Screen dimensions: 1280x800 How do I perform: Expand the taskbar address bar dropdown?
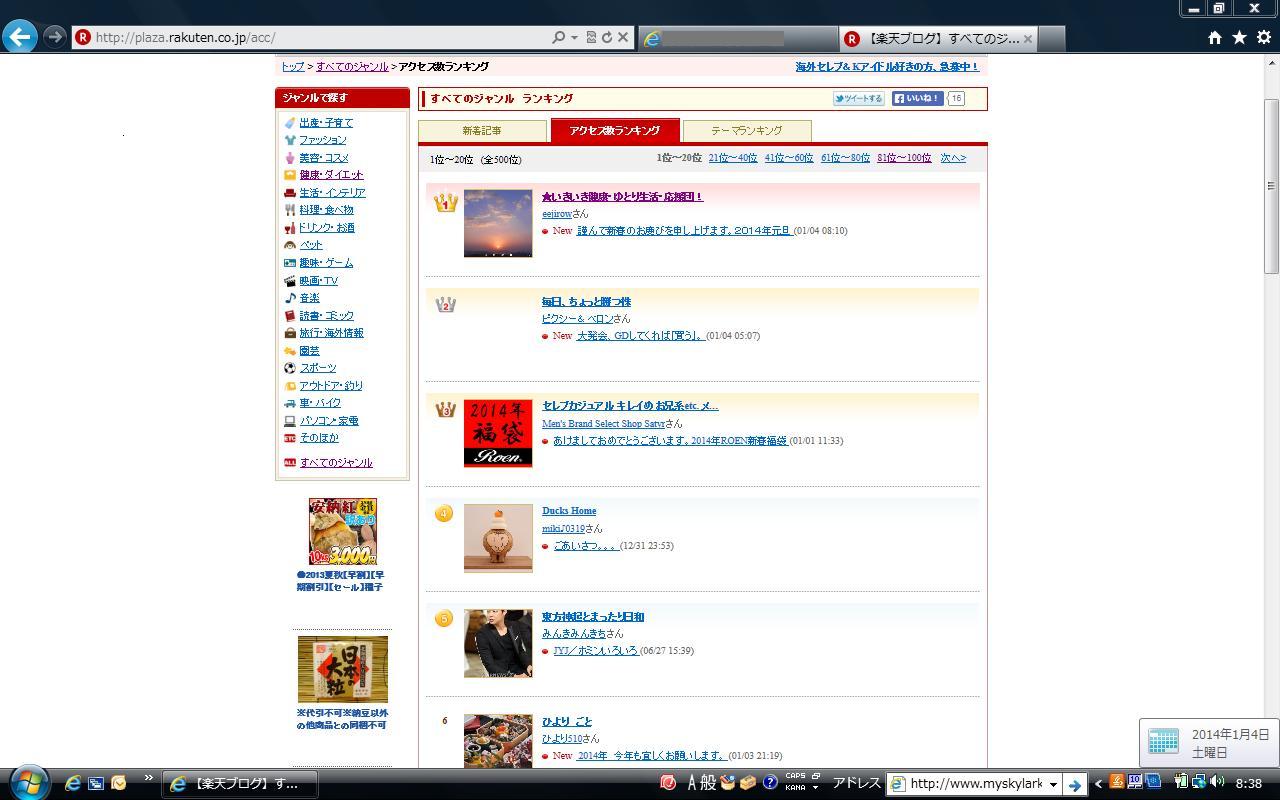1052,784
